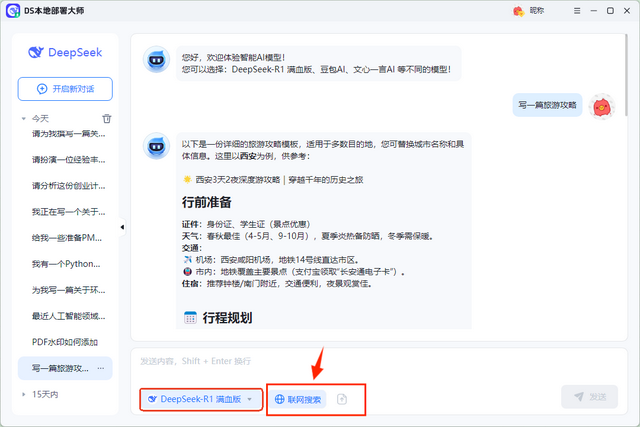Click the message input field
The height and width of the screenshot is (427, 640).
(x=379, y=361)
